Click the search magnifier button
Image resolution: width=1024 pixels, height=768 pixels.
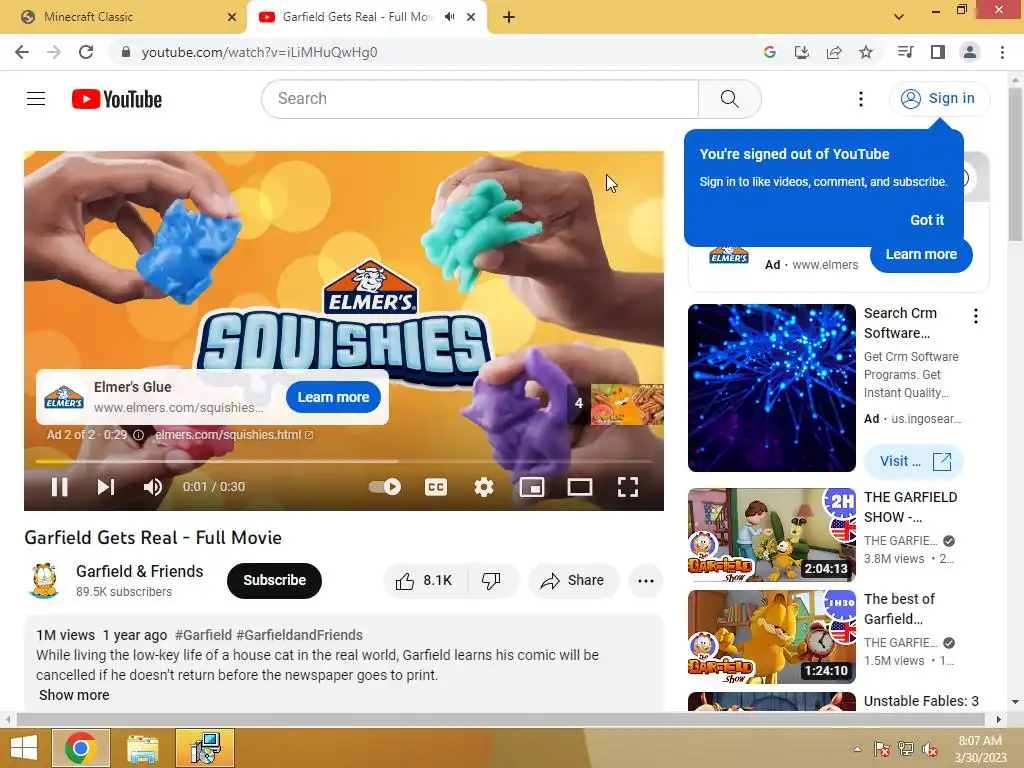point(729,99)
